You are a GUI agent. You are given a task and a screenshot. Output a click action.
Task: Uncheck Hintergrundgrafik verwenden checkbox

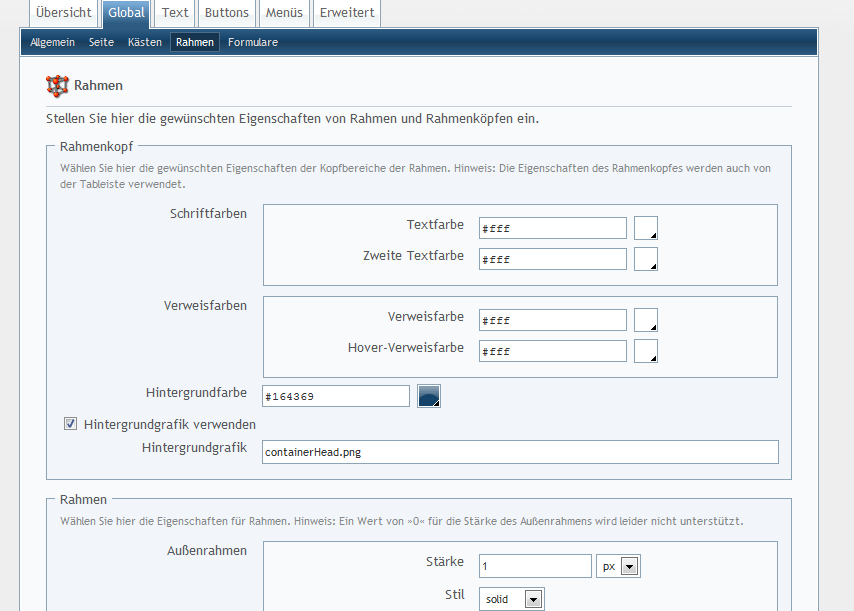pos(71,424)
